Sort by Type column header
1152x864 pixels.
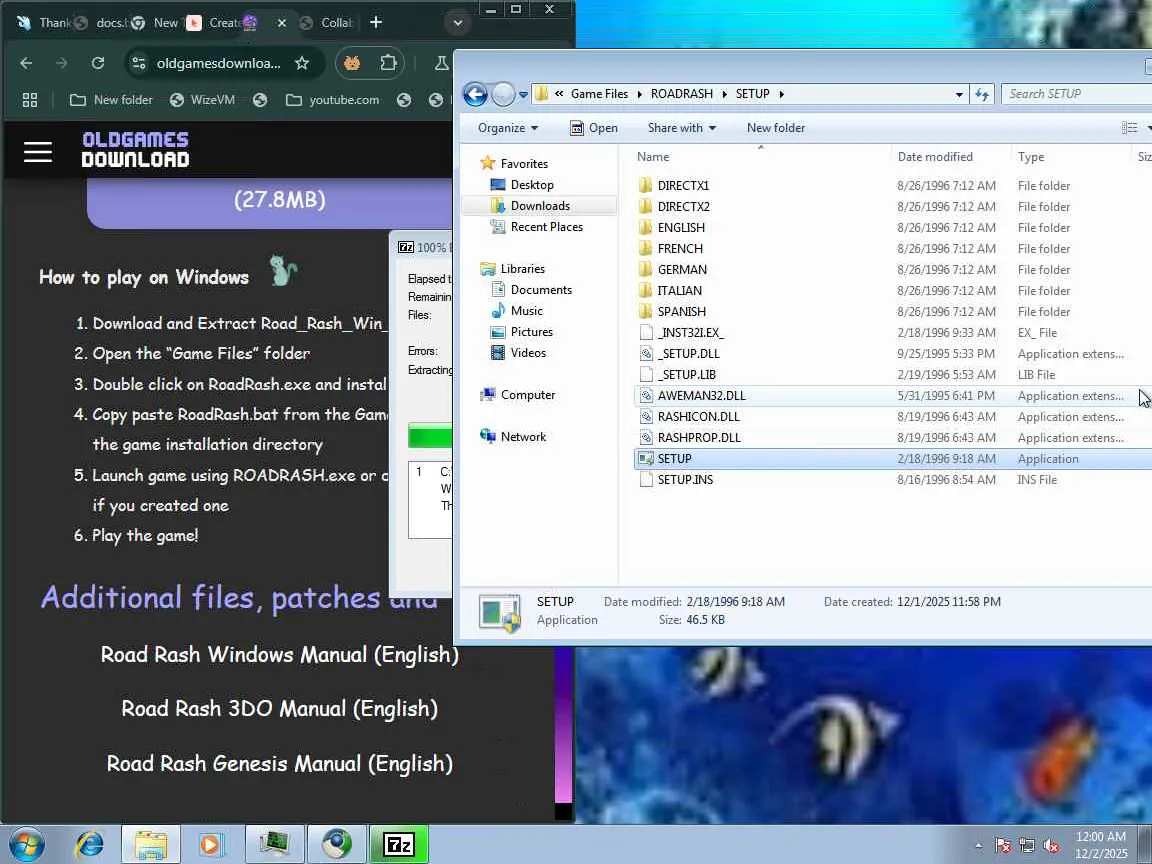(1071, 156)
